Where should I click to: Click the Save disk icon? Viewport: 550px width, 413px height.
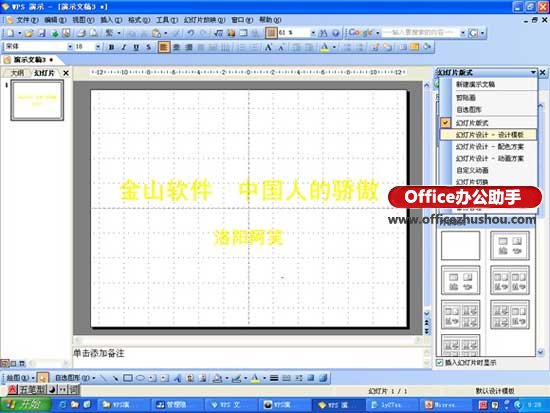point(42,33)
